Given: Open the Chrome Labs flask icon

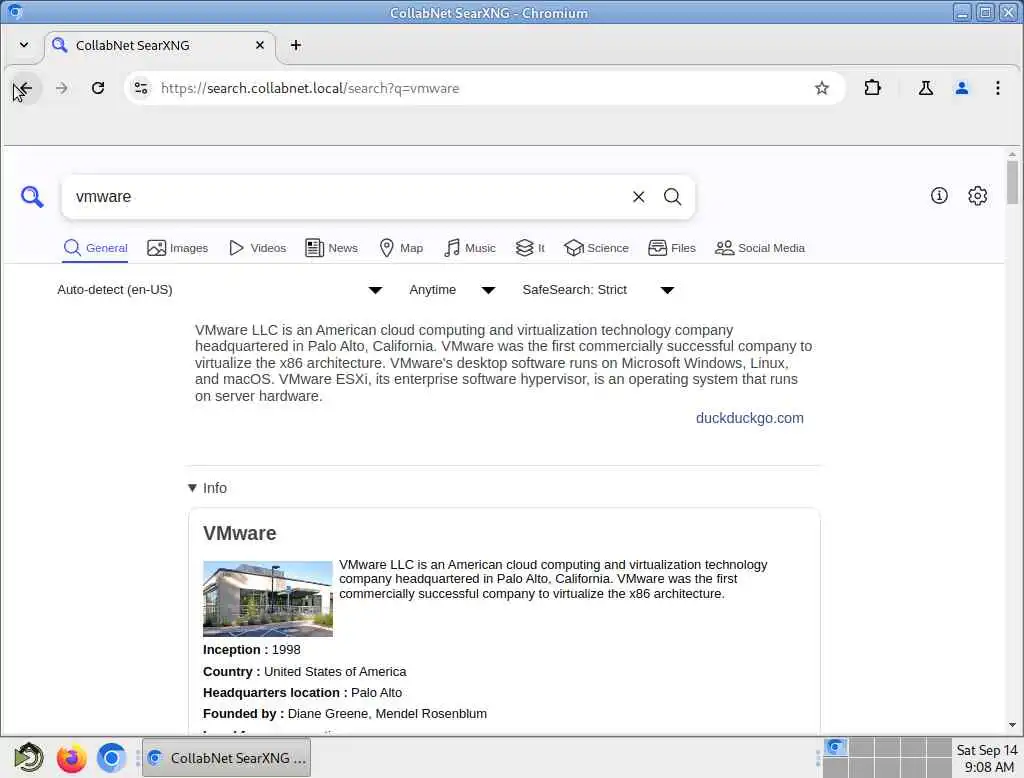Looking at the screenshot, I should coord(925,88).
